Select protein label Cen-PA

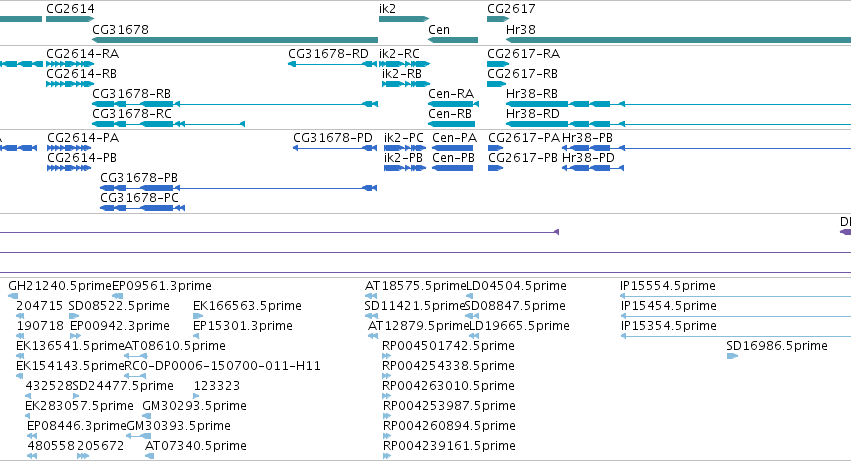[454, 138]
